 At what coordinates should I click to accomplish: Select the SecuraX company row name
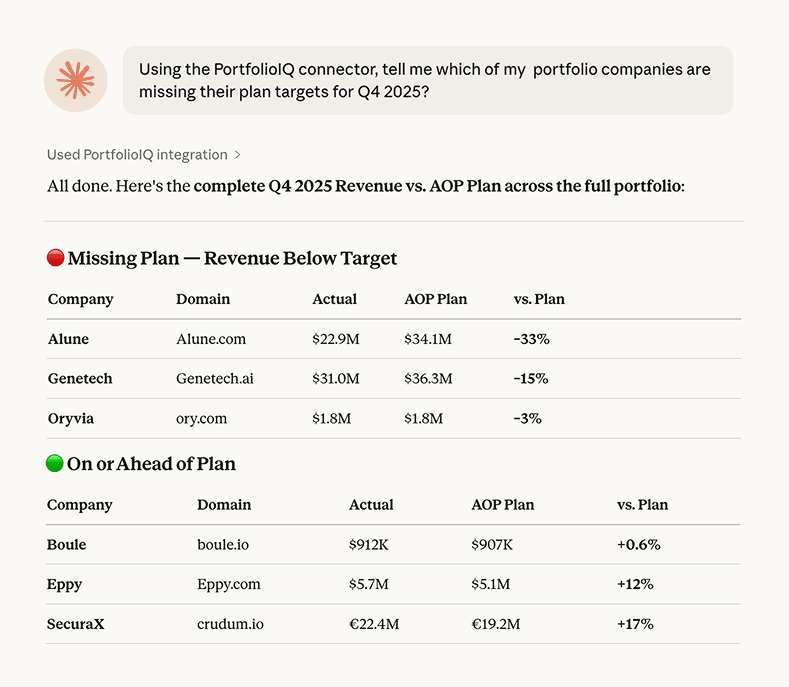coord(75,624)
